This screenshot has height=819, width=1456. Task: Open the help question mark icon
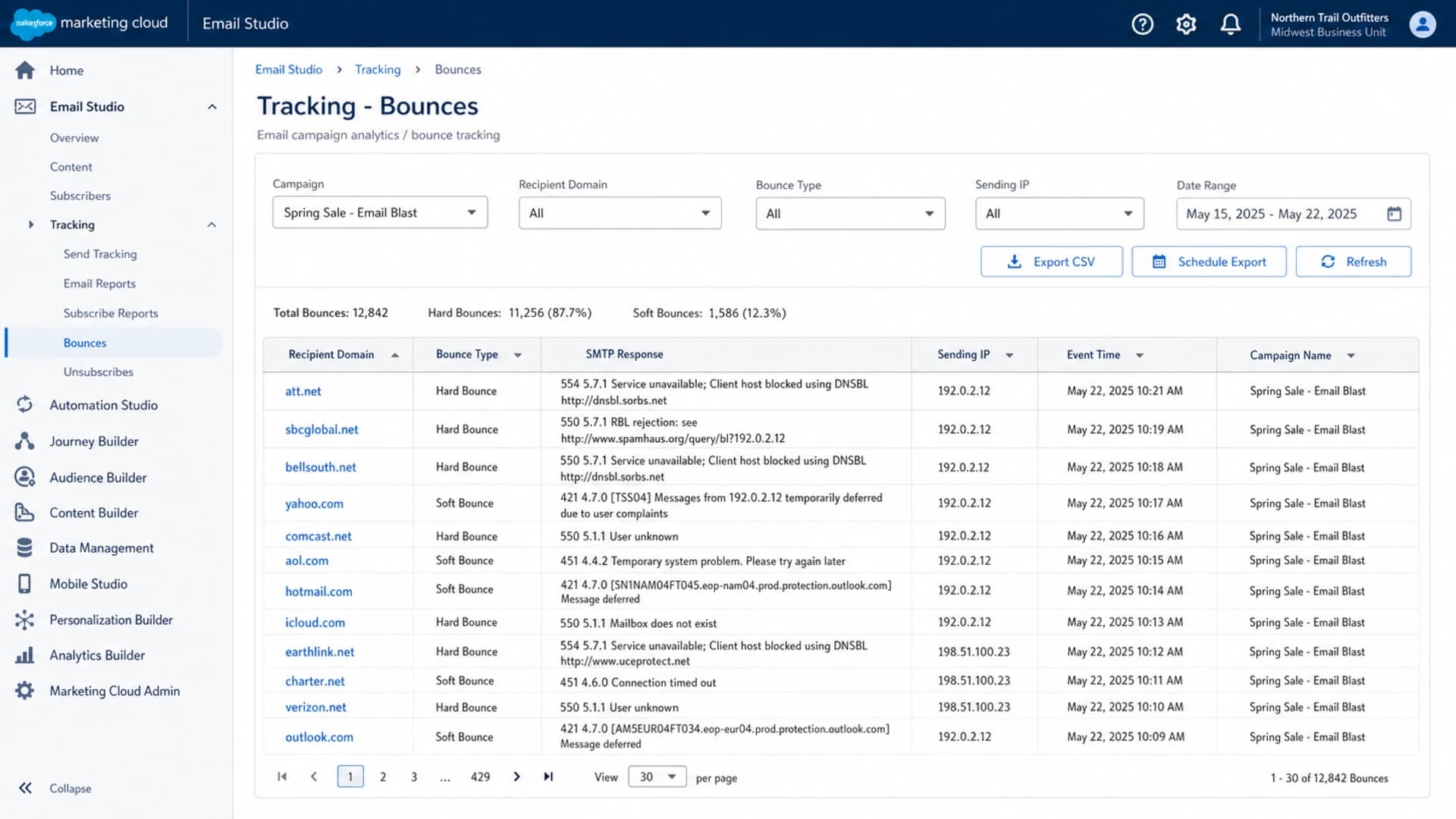click(1142, 24)
